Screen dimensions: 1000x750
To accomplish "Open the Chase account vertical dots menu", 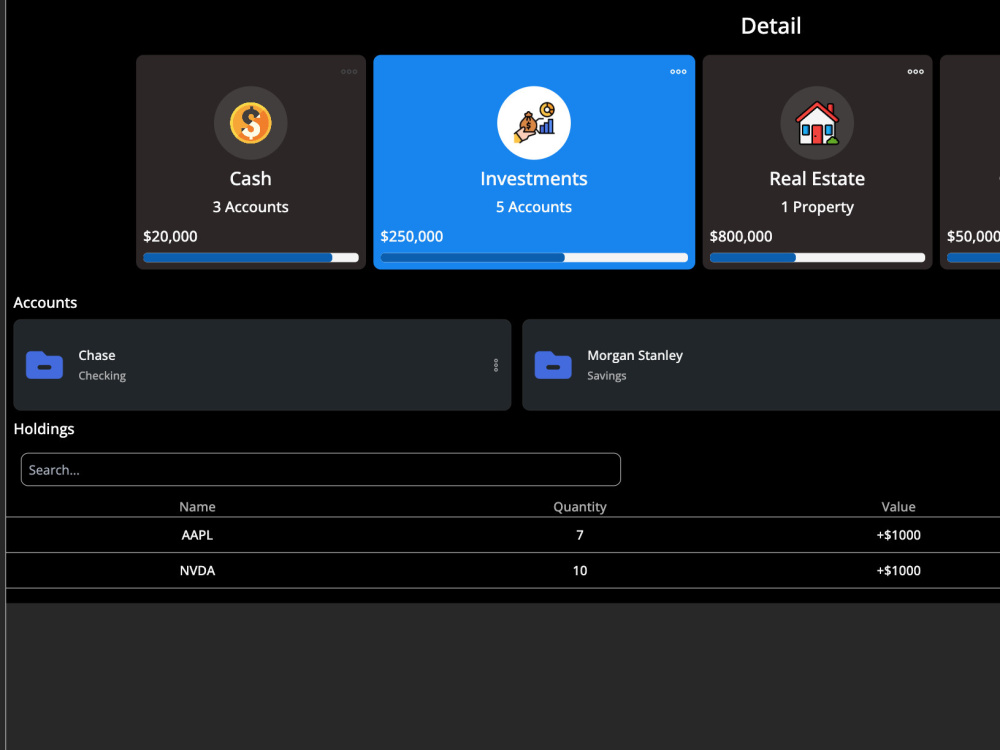I will coord(496,365).
